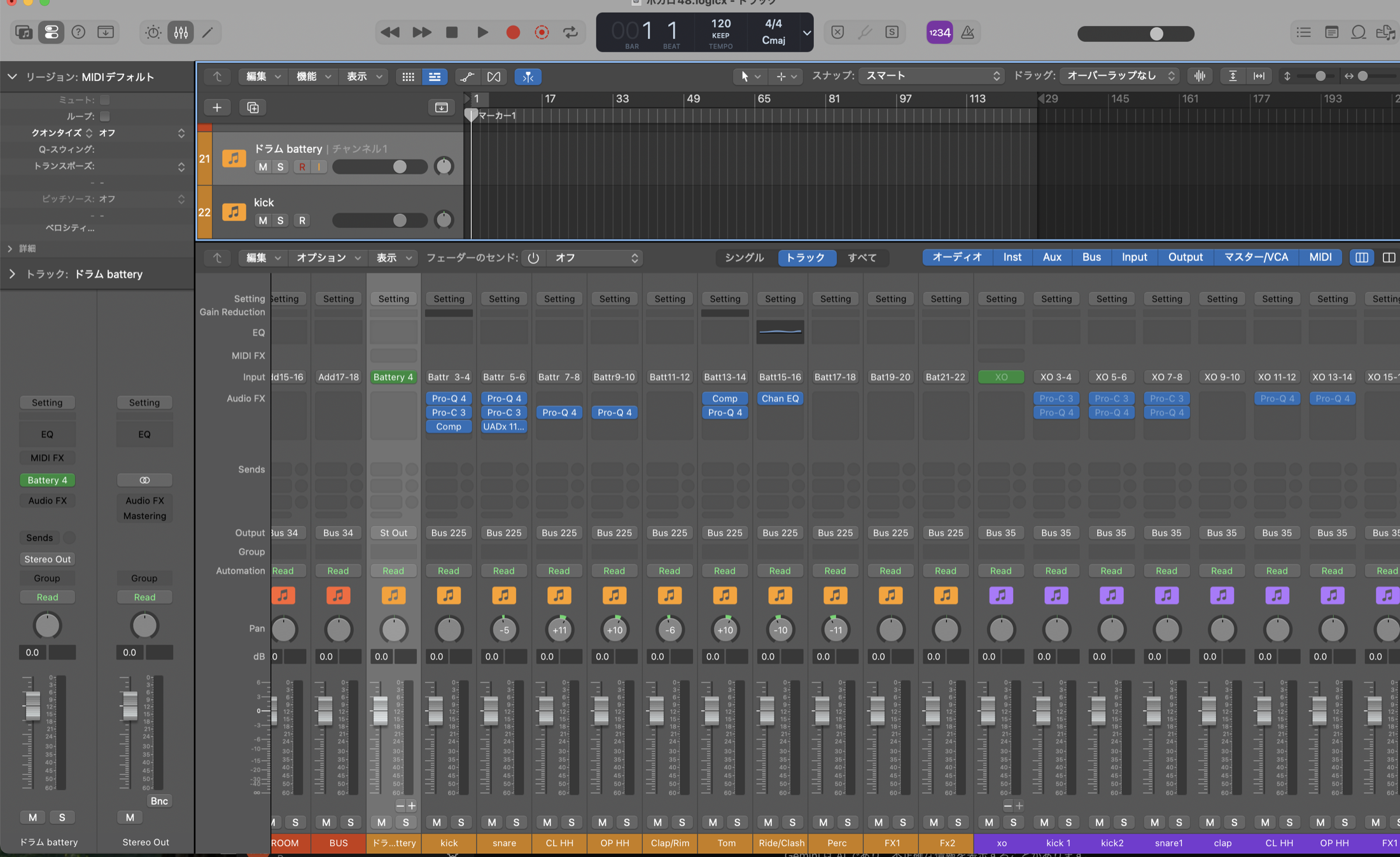Toggle the Aux channel filter

tap(1052, 257)
